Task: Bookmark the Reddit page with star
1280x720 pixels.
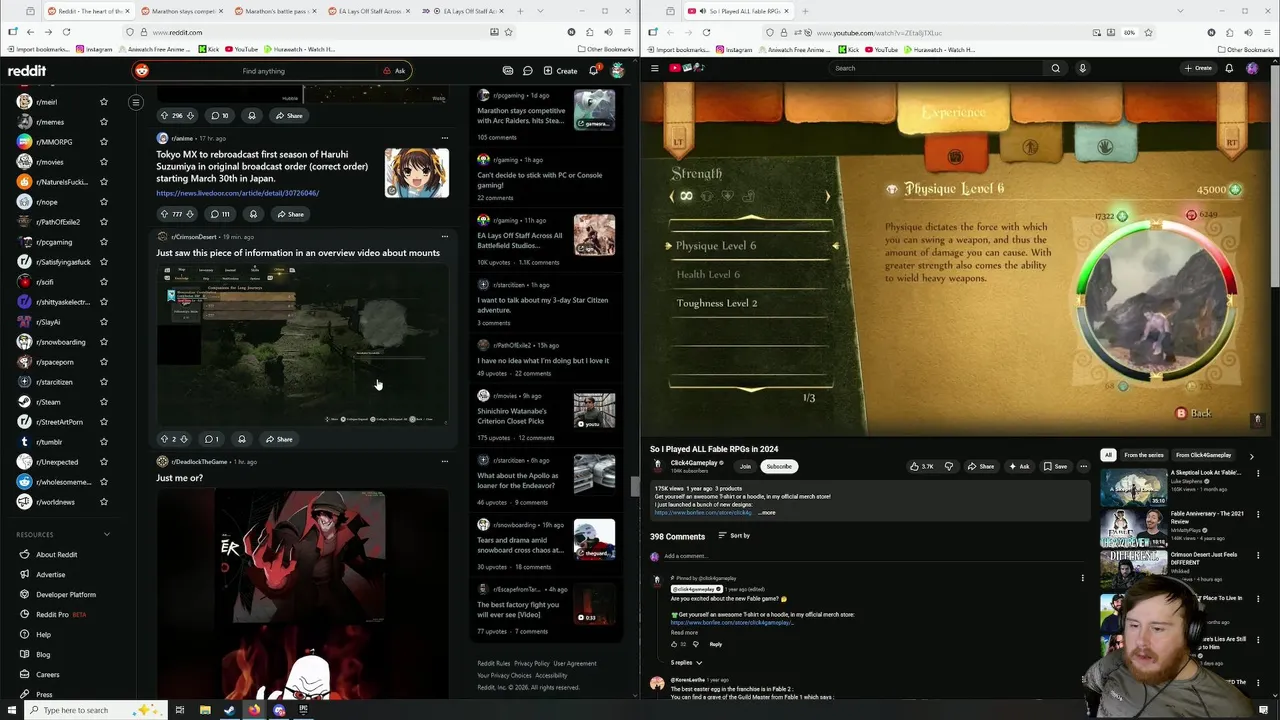Action: click(x=508, y=32)
